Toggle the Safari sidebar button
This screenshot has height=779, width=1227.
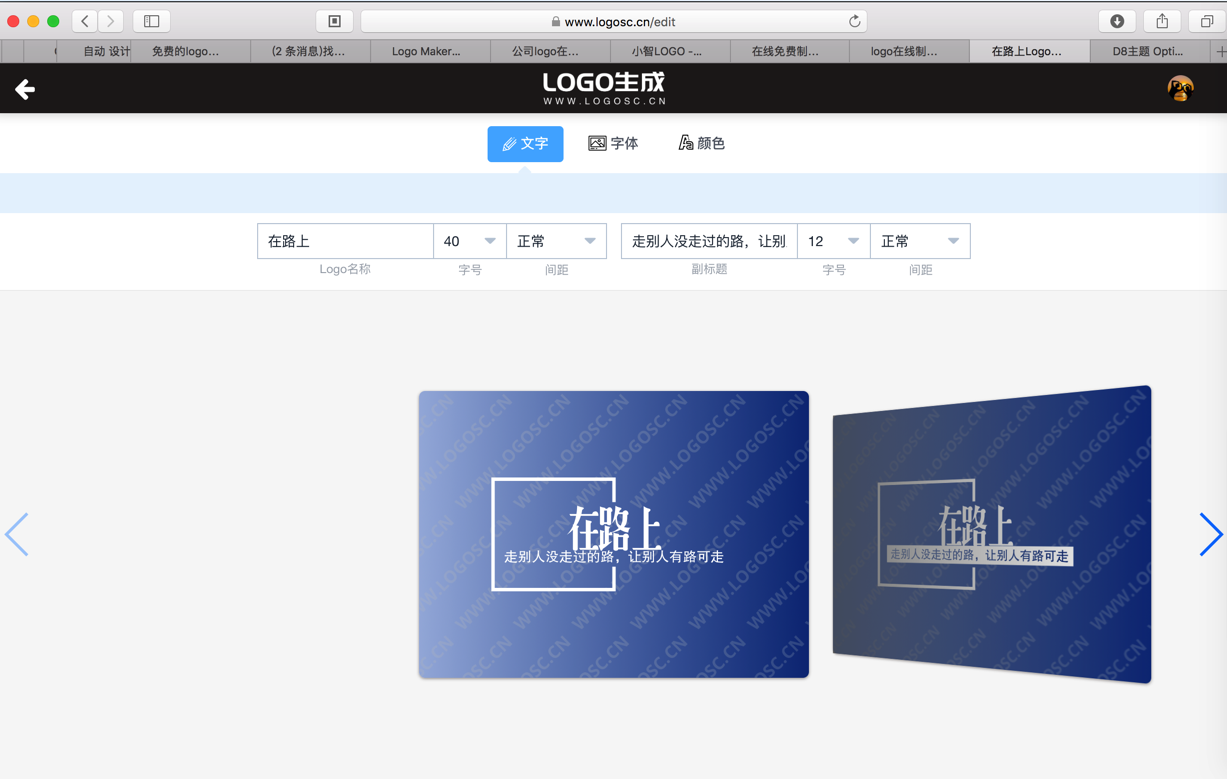pos(152,21)
